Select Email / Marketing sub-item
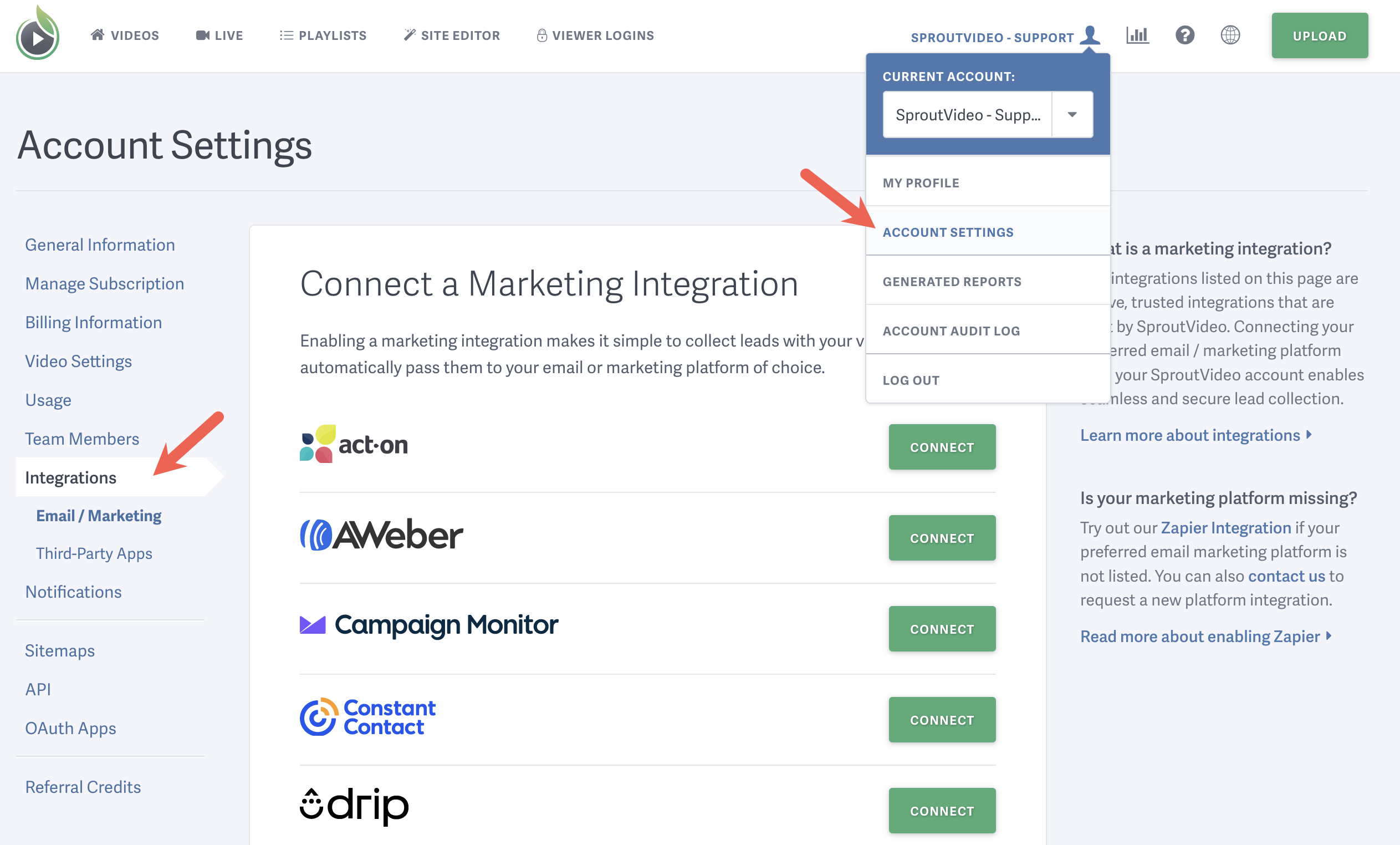The height and width of the screenshot is (845, 1400). coord(98,515)
